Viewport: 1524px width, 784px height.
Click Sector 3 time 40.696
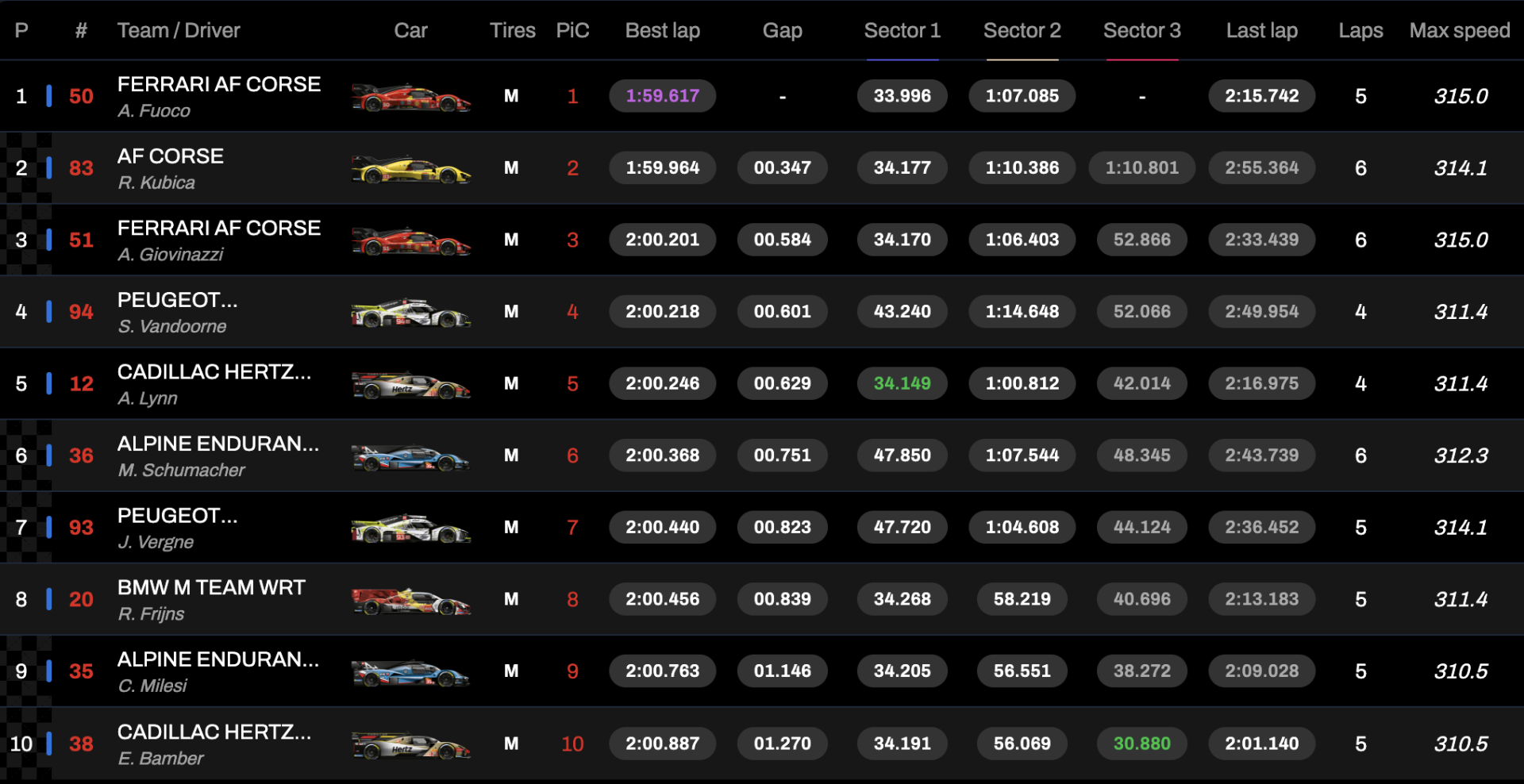click(1142, 599)
